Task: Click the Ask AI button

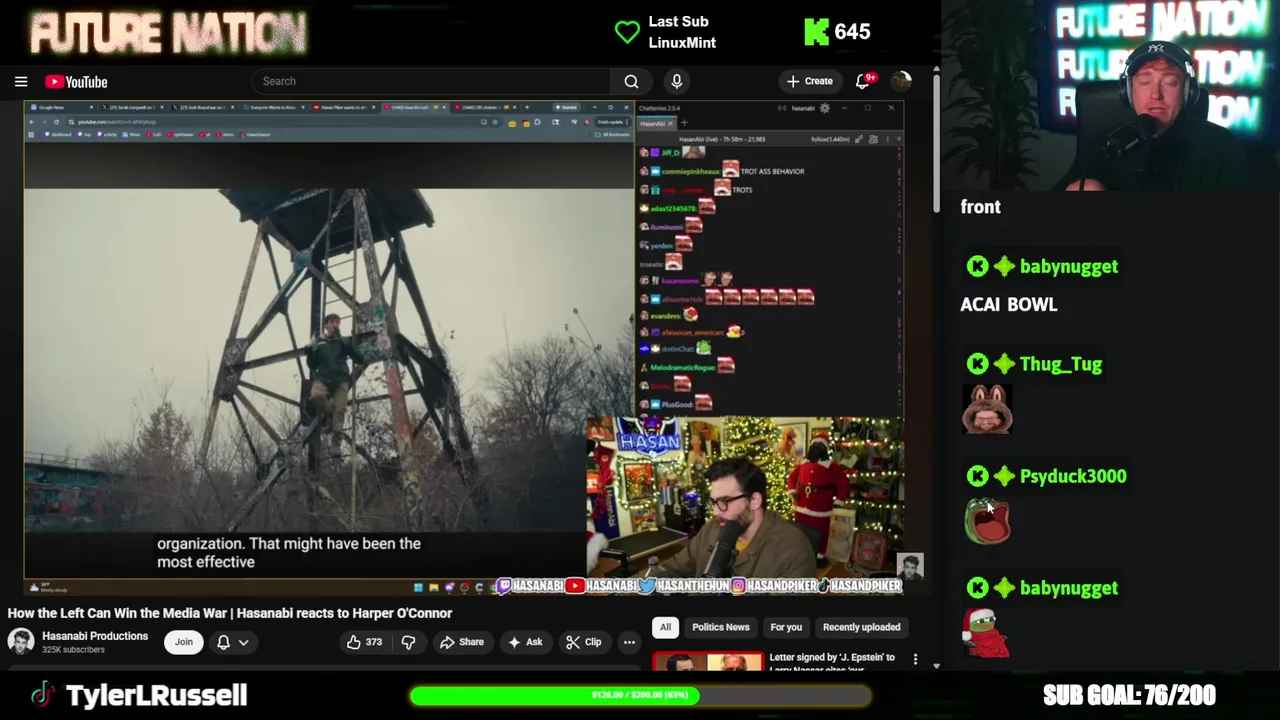Action: pos(525,642)
